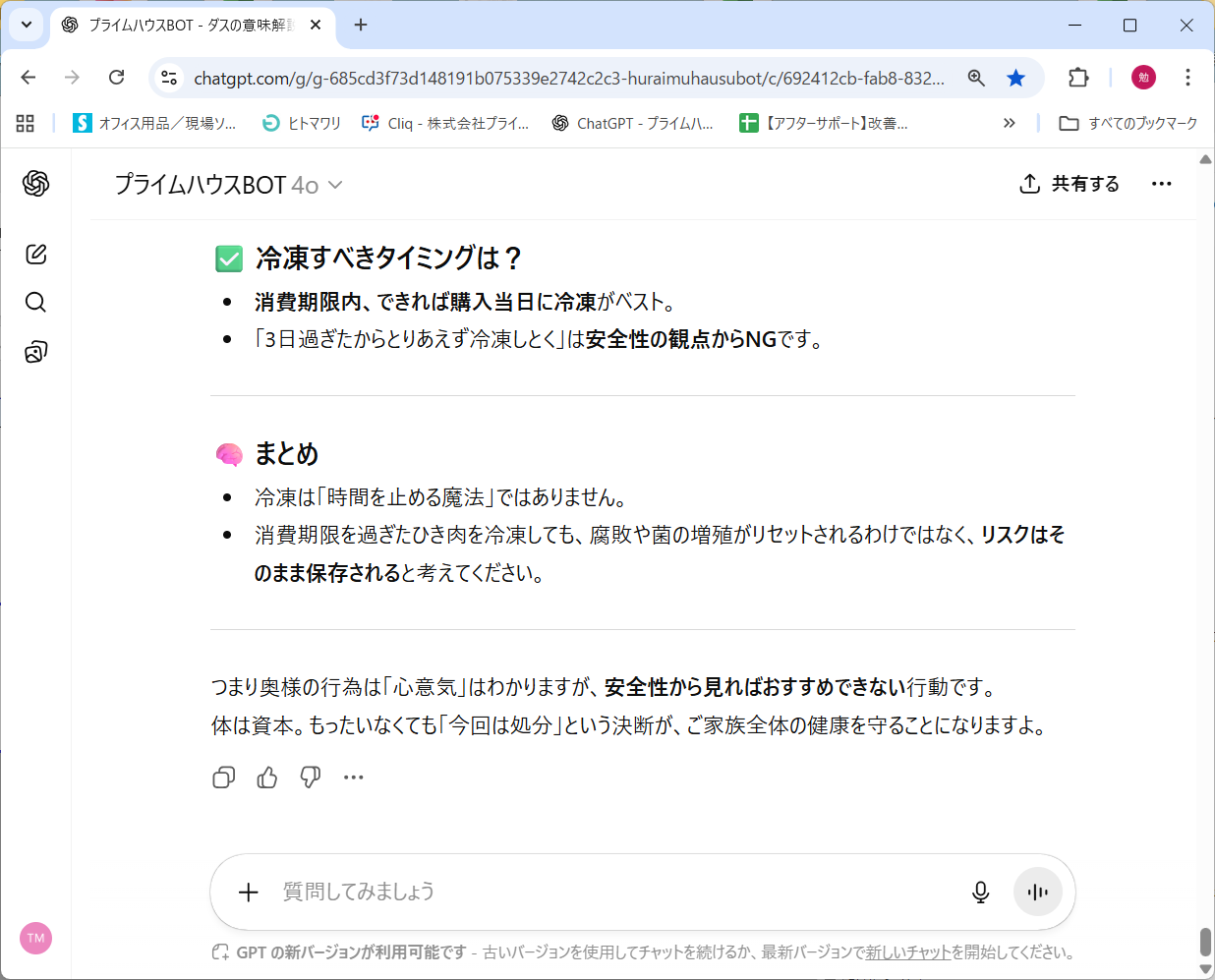Start a new chat from the sidebar
The image size is (1215, 980).
click(36, 254)
